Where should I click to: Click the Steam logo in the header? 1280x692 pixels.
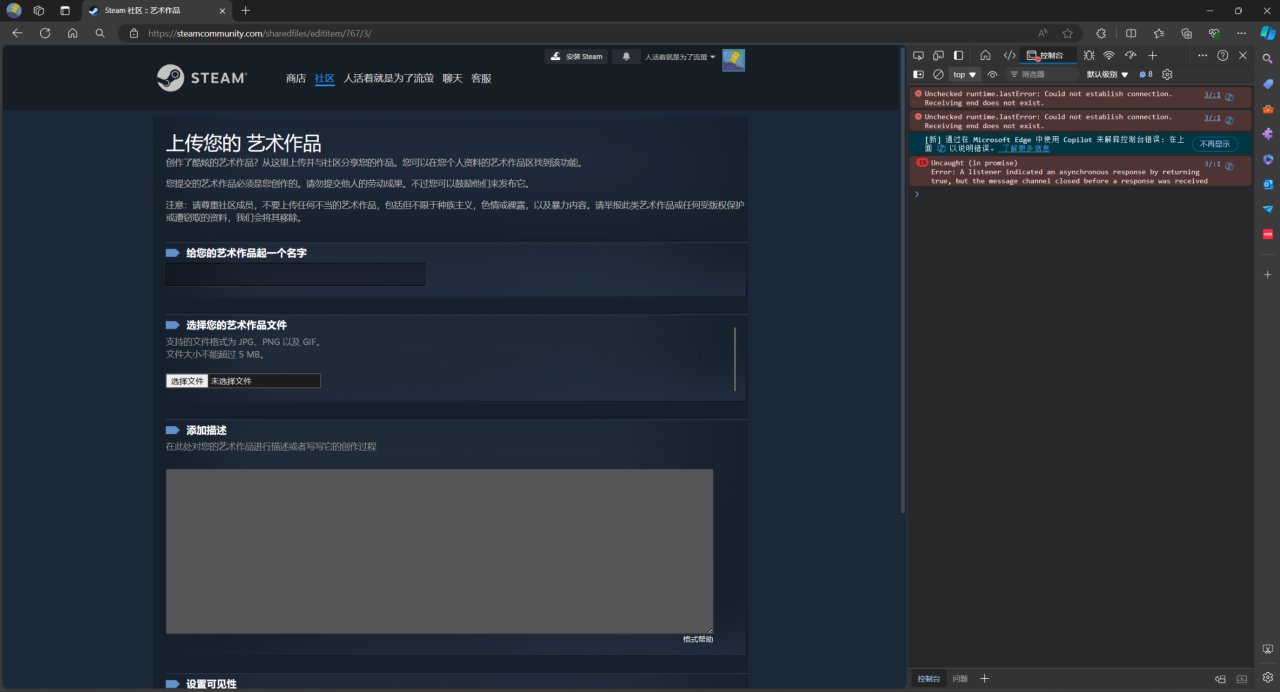[202, 77]
